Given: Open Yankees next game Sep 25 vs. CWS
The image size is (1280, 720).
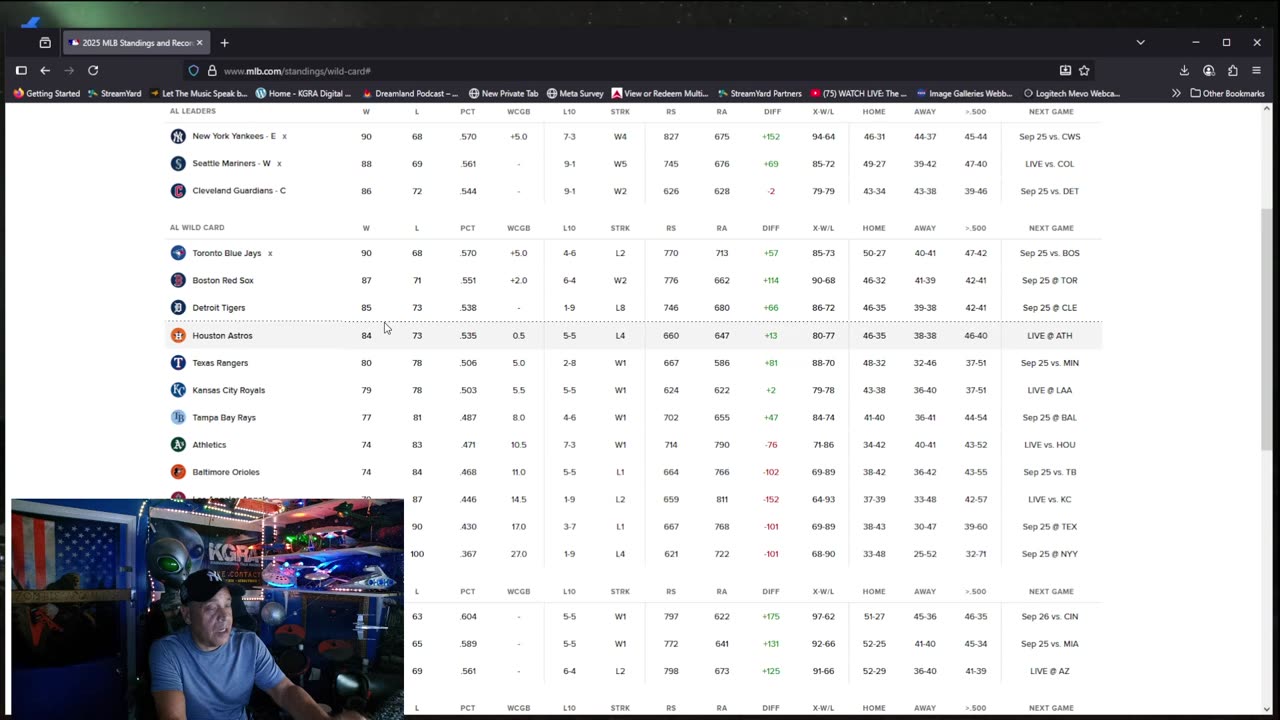Looking at the screenshot, I should tap(1050, 136).
